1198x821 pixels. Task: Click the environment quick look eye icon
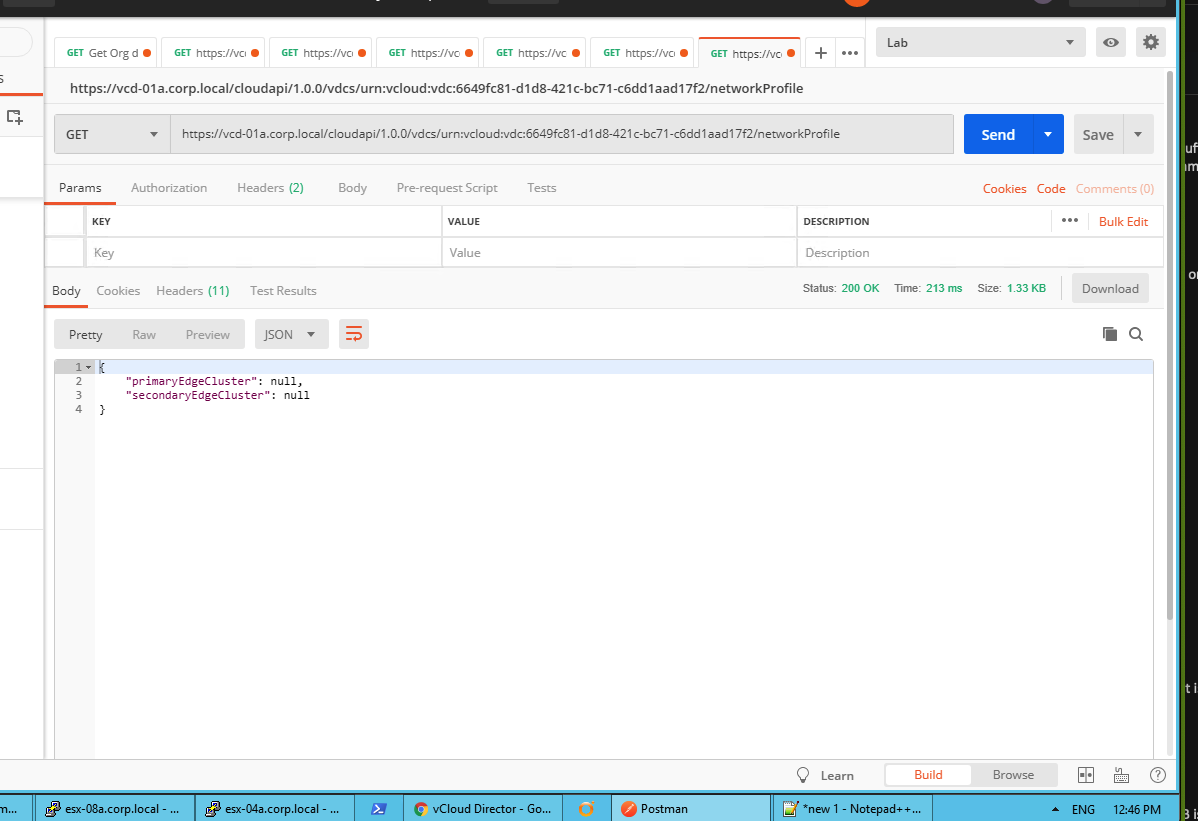click(x=1110, y=43)
